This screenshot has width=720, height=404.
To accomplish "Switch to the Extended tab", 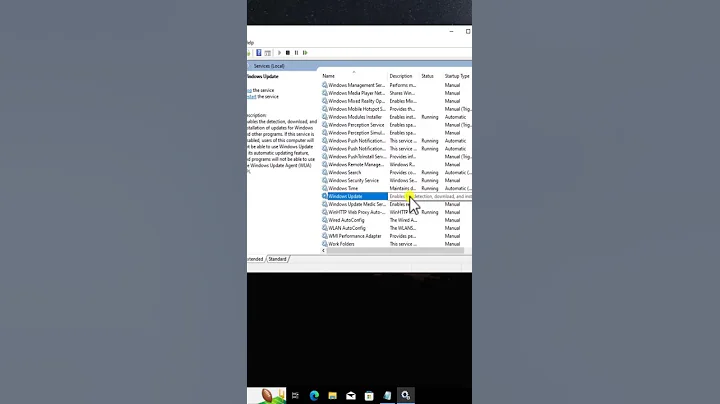I will (x=256, y=259).
